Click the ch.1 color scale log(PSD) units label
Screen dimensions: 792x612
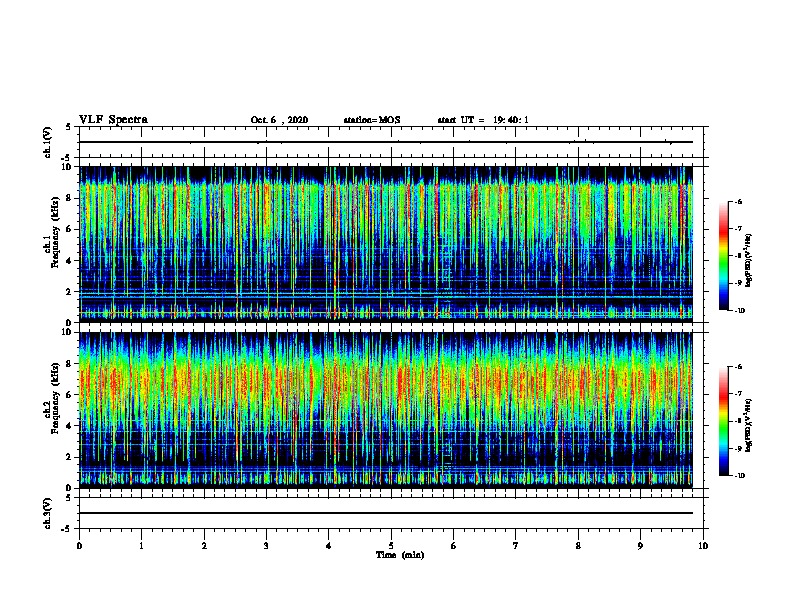(x=749, y=260)
